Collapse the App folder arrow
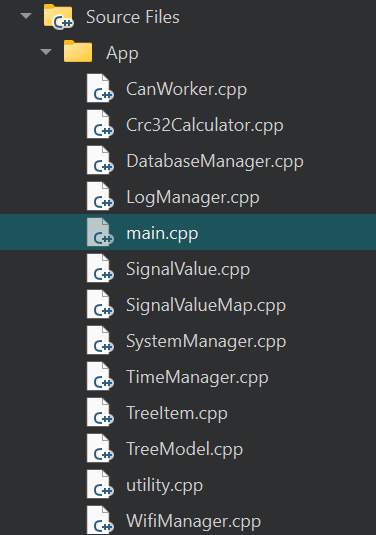Viewport: 376px width, 535px height. pos(46,52)
